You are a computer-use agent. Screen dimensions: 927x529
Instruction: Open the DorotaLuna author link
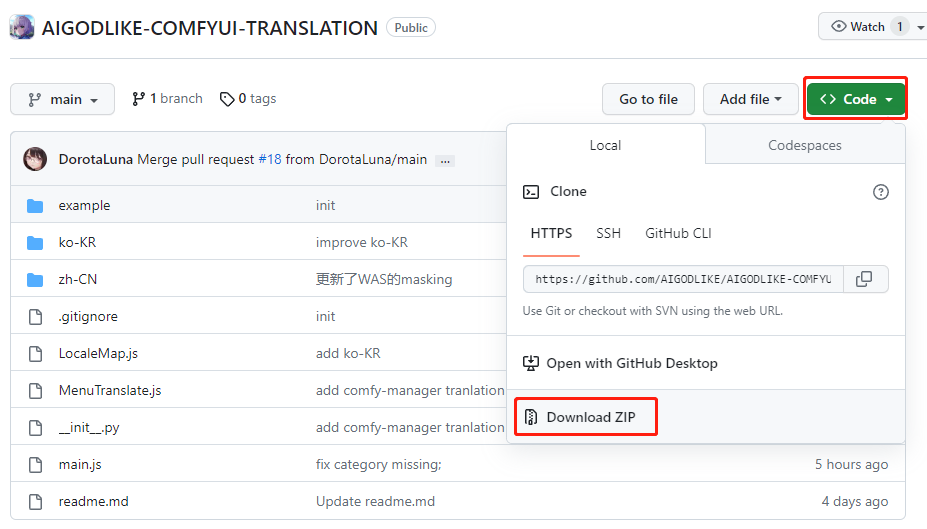tap(95, 160)
